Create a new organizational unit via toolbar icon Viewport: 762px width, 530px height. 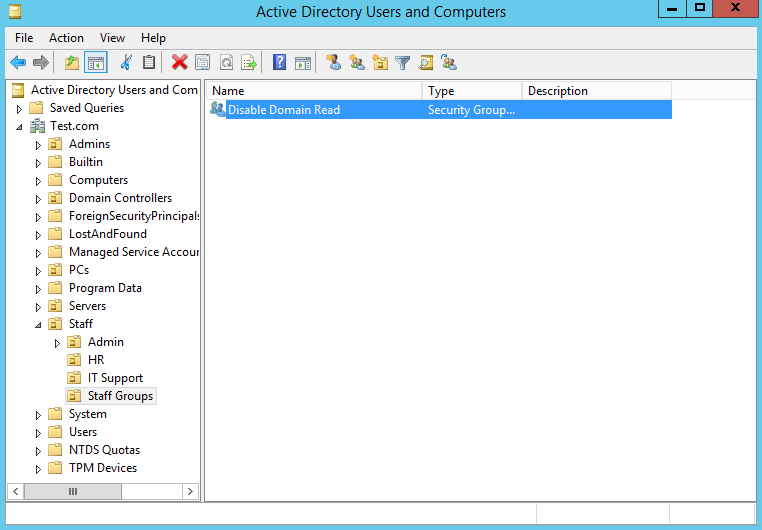pyautogui.click(x=380, y=62)
